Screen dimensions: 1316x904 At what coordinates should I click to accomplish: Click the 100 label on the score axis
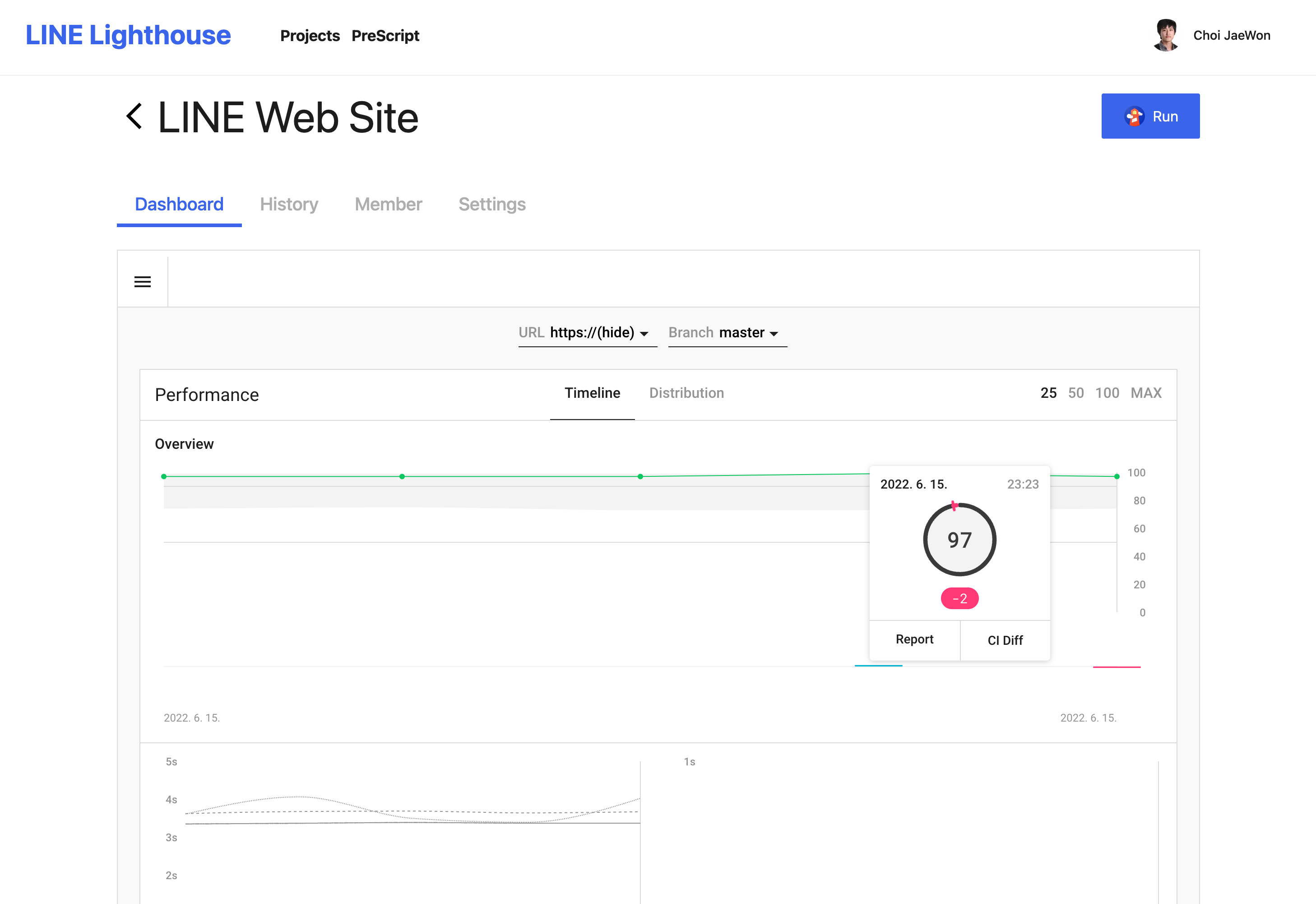1136,472
